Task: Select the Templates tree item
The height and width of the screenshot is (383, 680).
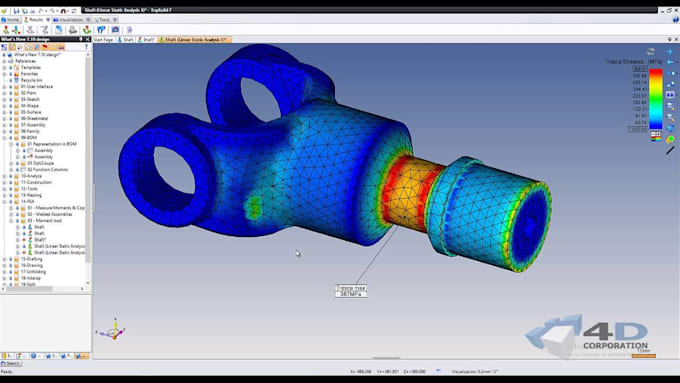Action: tap(31, 68)
